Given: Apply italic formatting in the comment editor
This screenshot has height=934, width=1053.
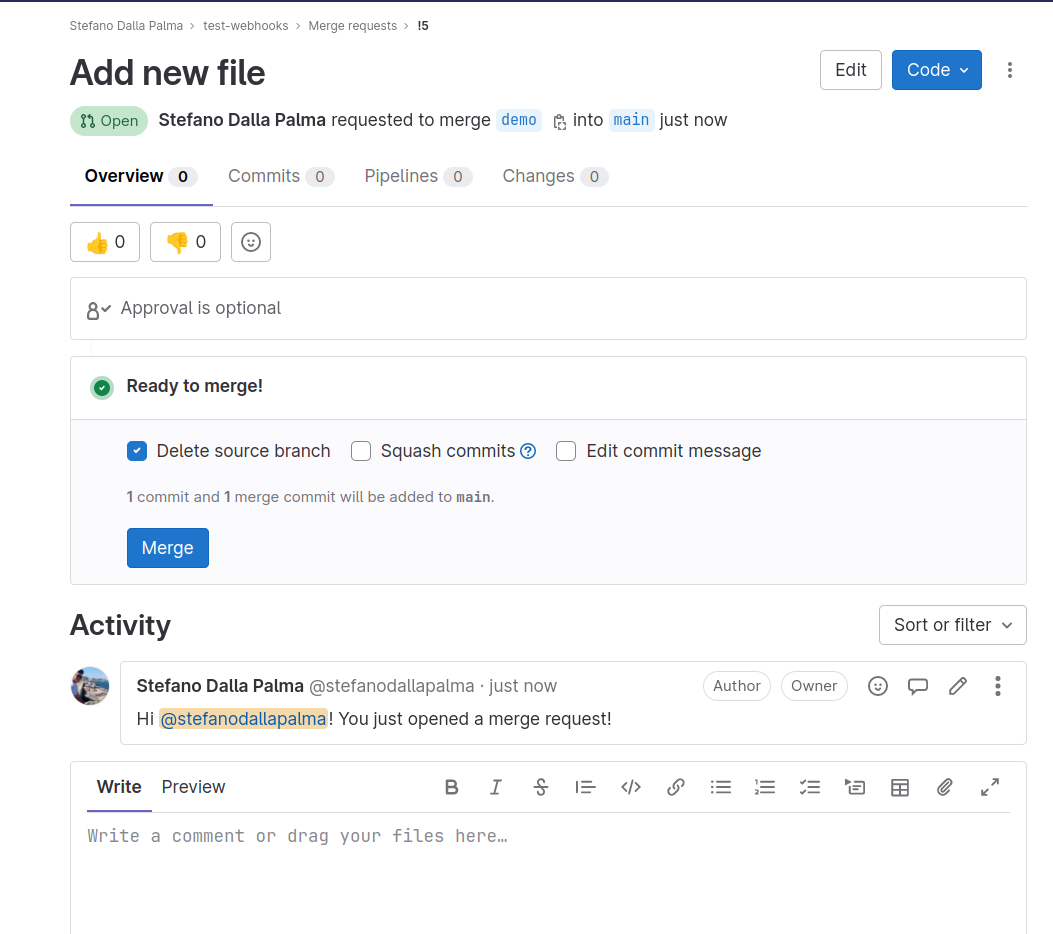Looking at the screenshot, I should point(496,787).
